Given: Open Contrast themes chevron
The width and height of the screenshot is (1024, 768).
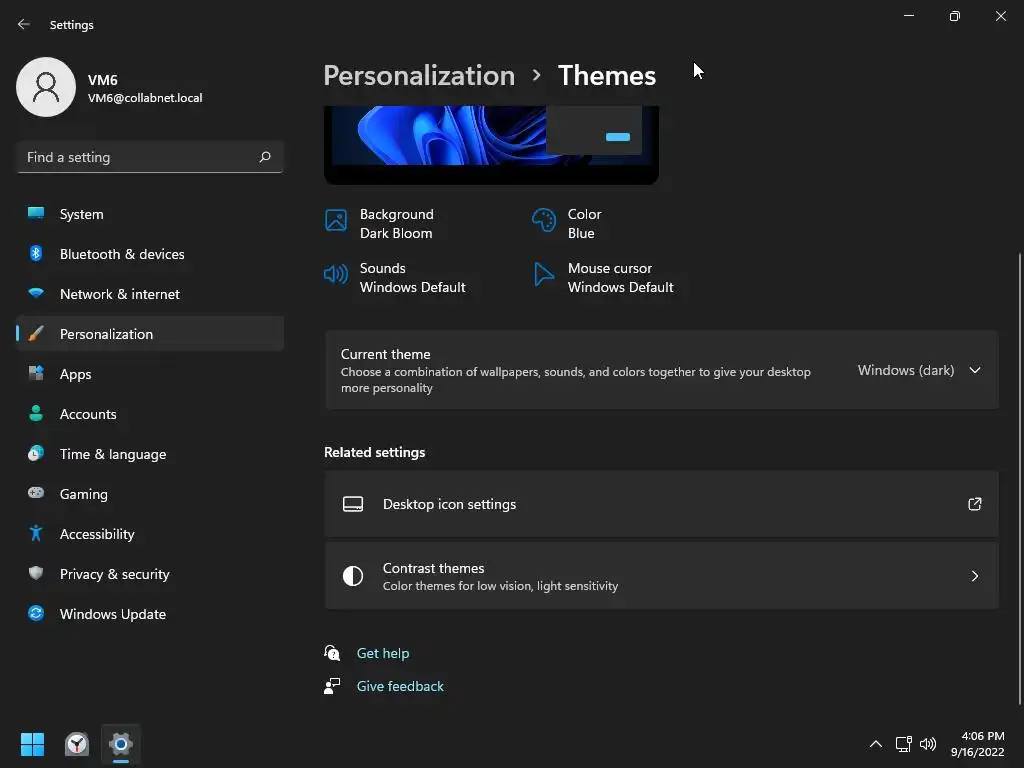Looking at the screenshot, I should tap(974, 576).
